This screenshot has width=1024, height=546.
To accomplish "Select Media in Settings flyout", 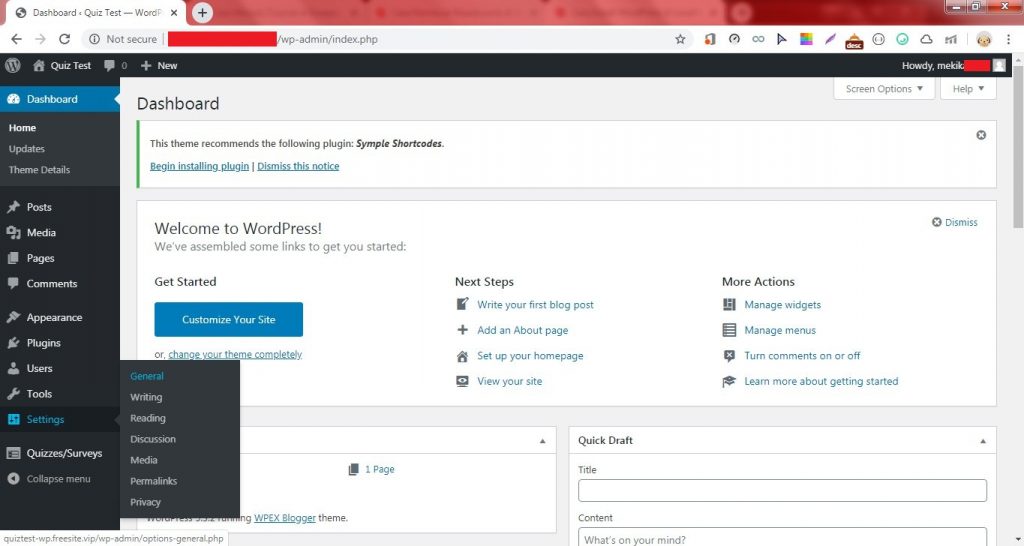I will [x=144, y=460].
